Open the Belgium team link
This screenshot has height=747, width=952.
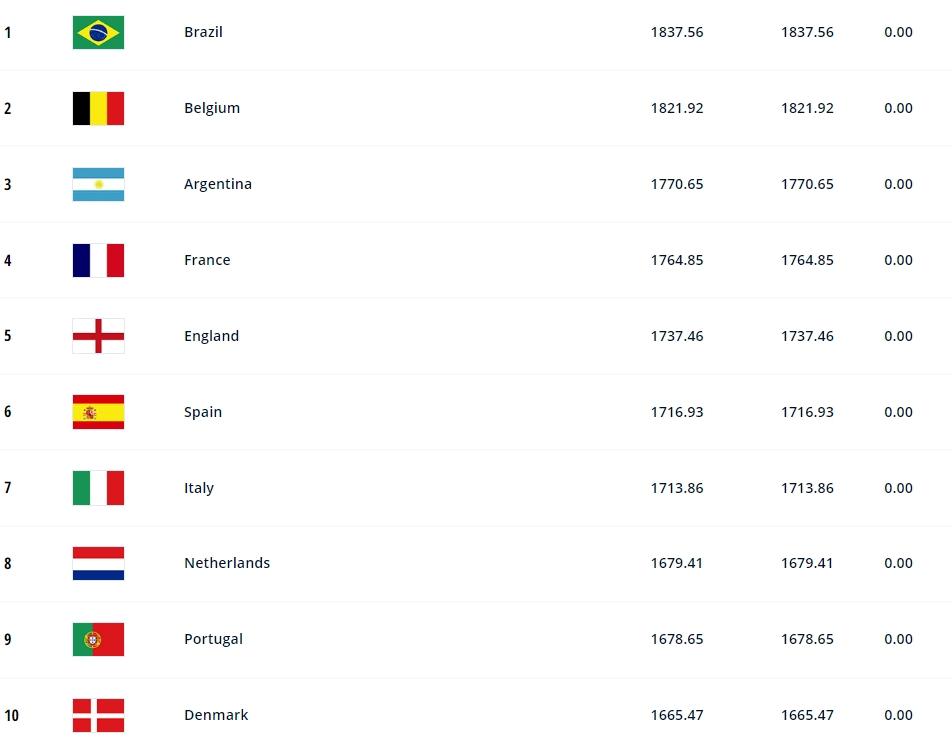212,108
